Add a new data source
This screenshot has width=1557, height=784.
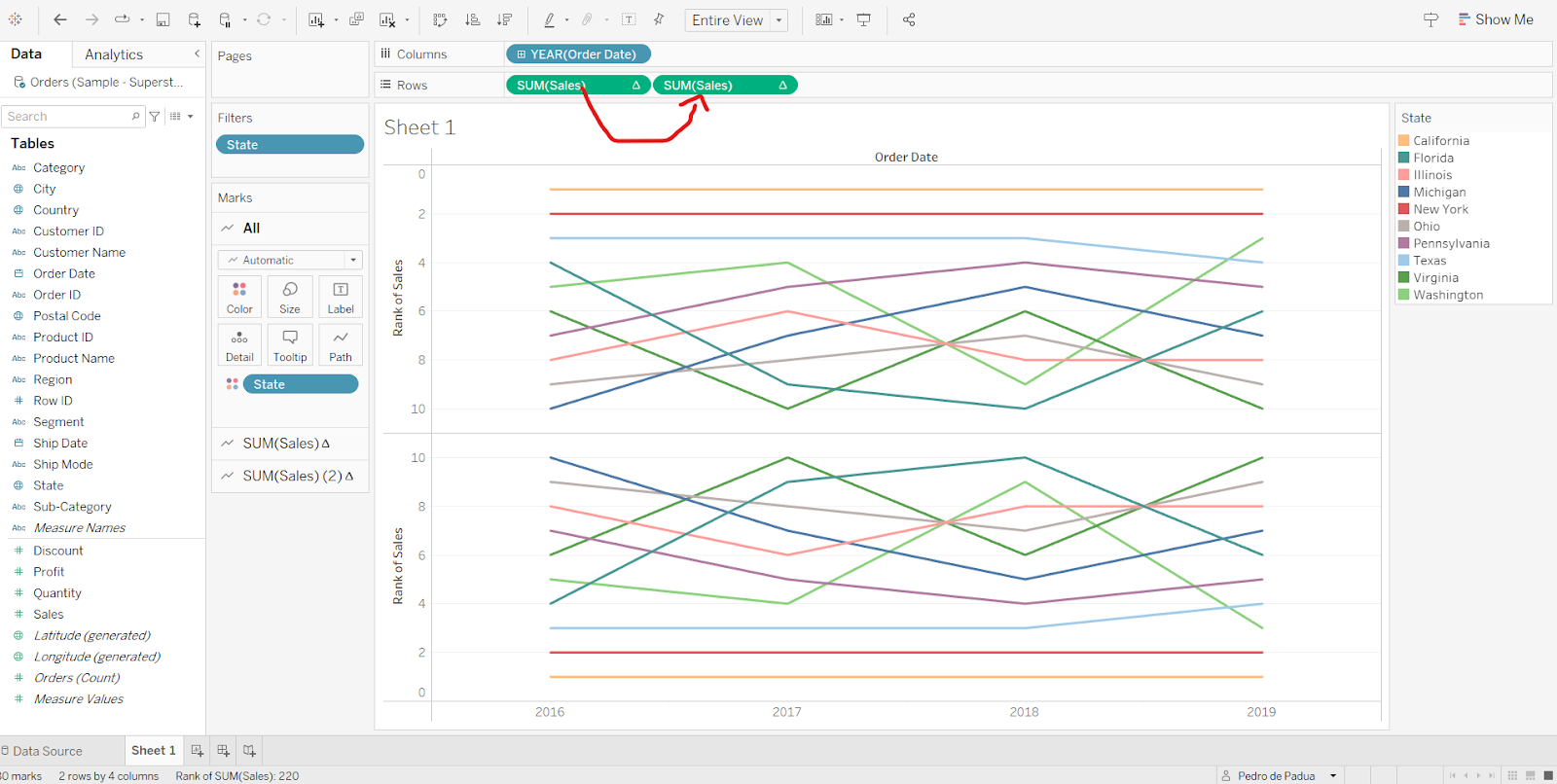pyautogui.click(x=195, y=19)
